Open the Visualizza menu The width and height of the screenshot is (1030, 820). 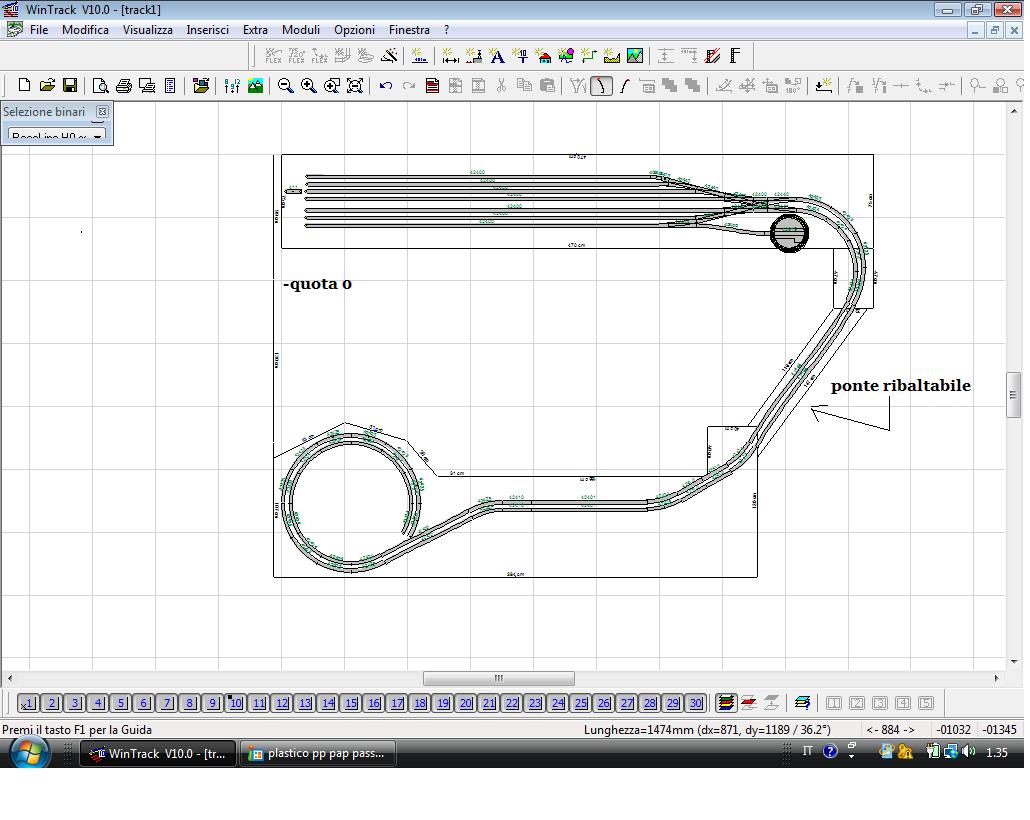(x=148, y=30)
